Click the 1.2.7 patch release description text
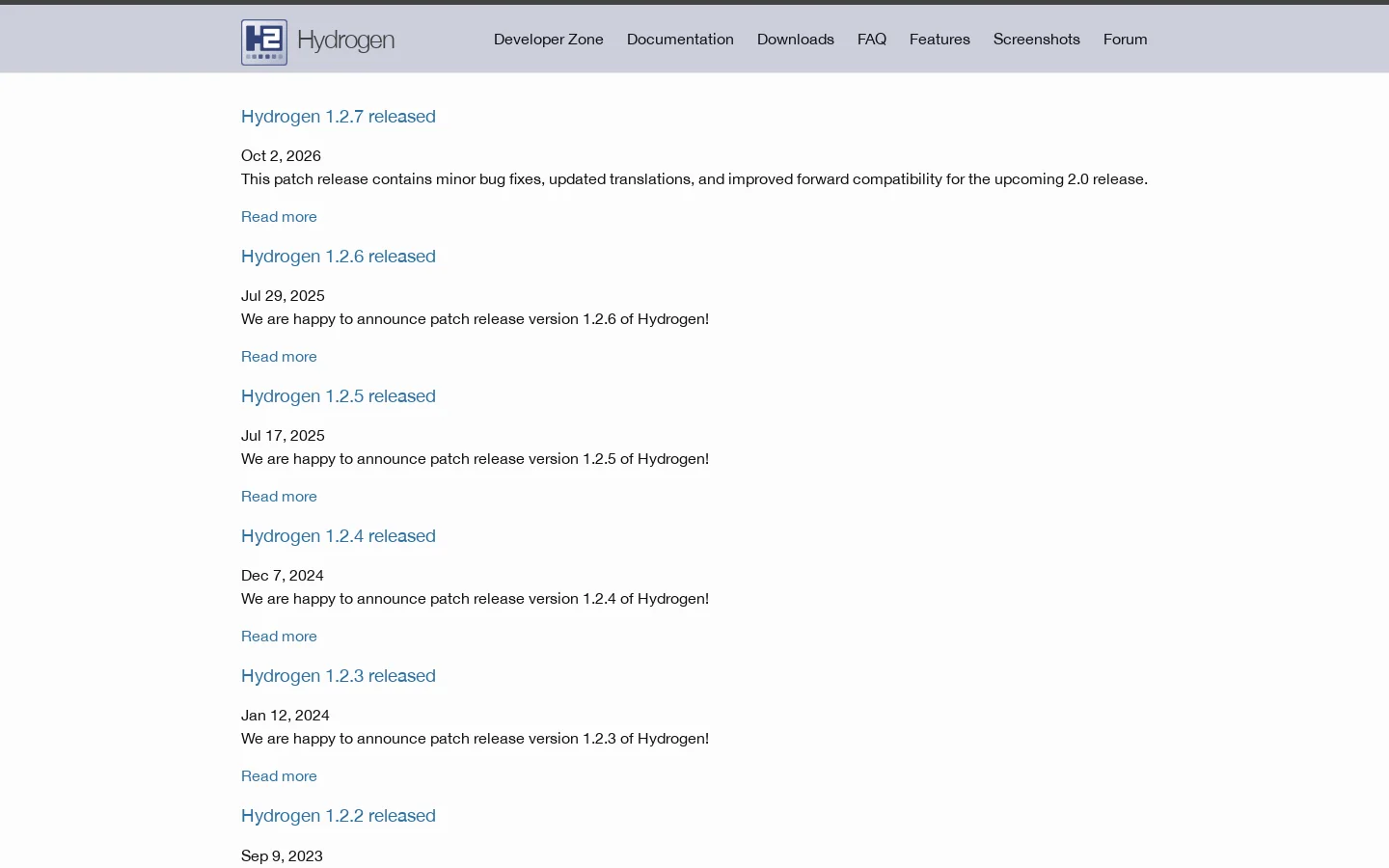This screenshot has width=1389, height=868. 694,179
